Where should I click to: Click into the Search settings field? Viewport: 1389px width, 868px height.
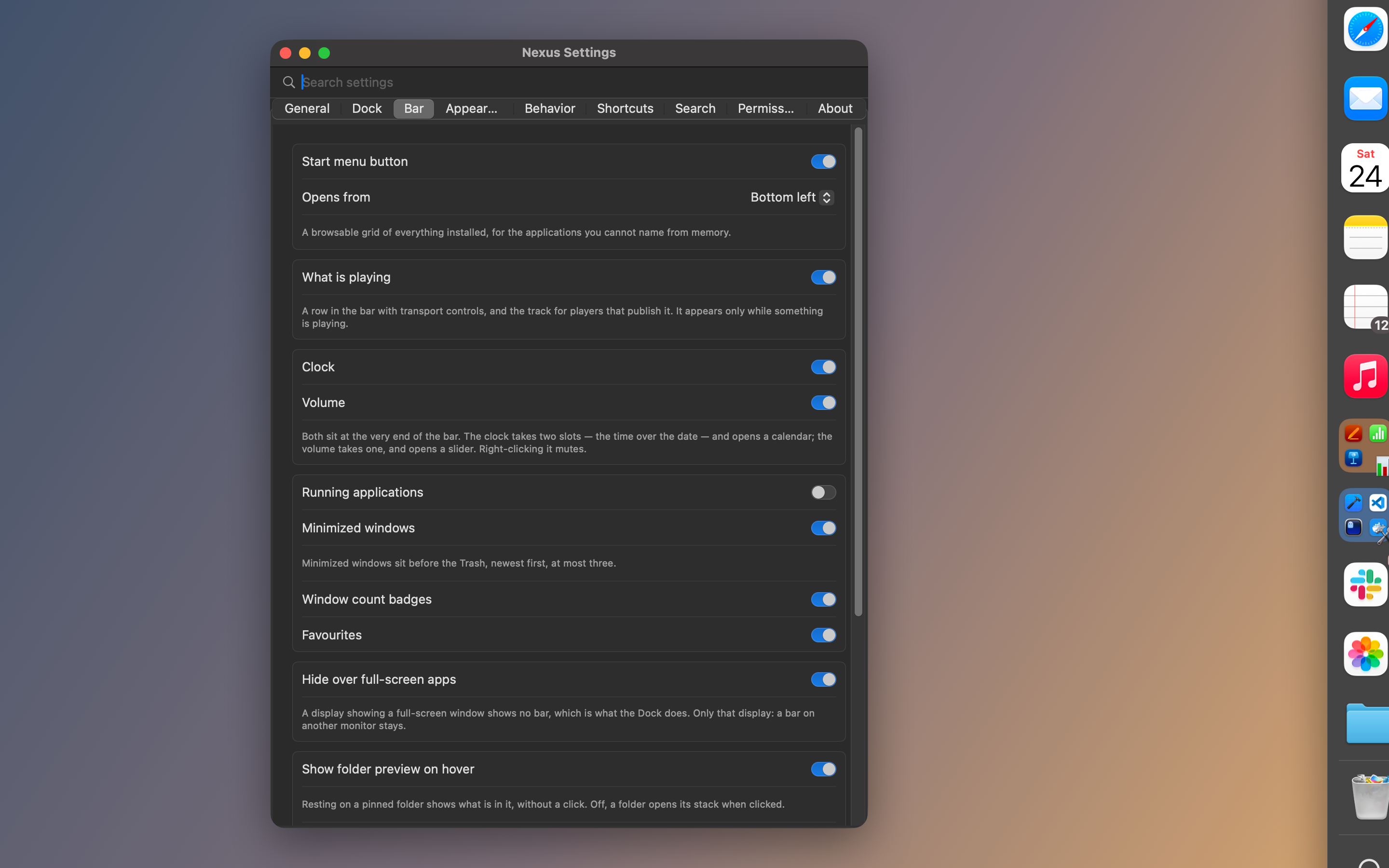[x=580, y=82]
